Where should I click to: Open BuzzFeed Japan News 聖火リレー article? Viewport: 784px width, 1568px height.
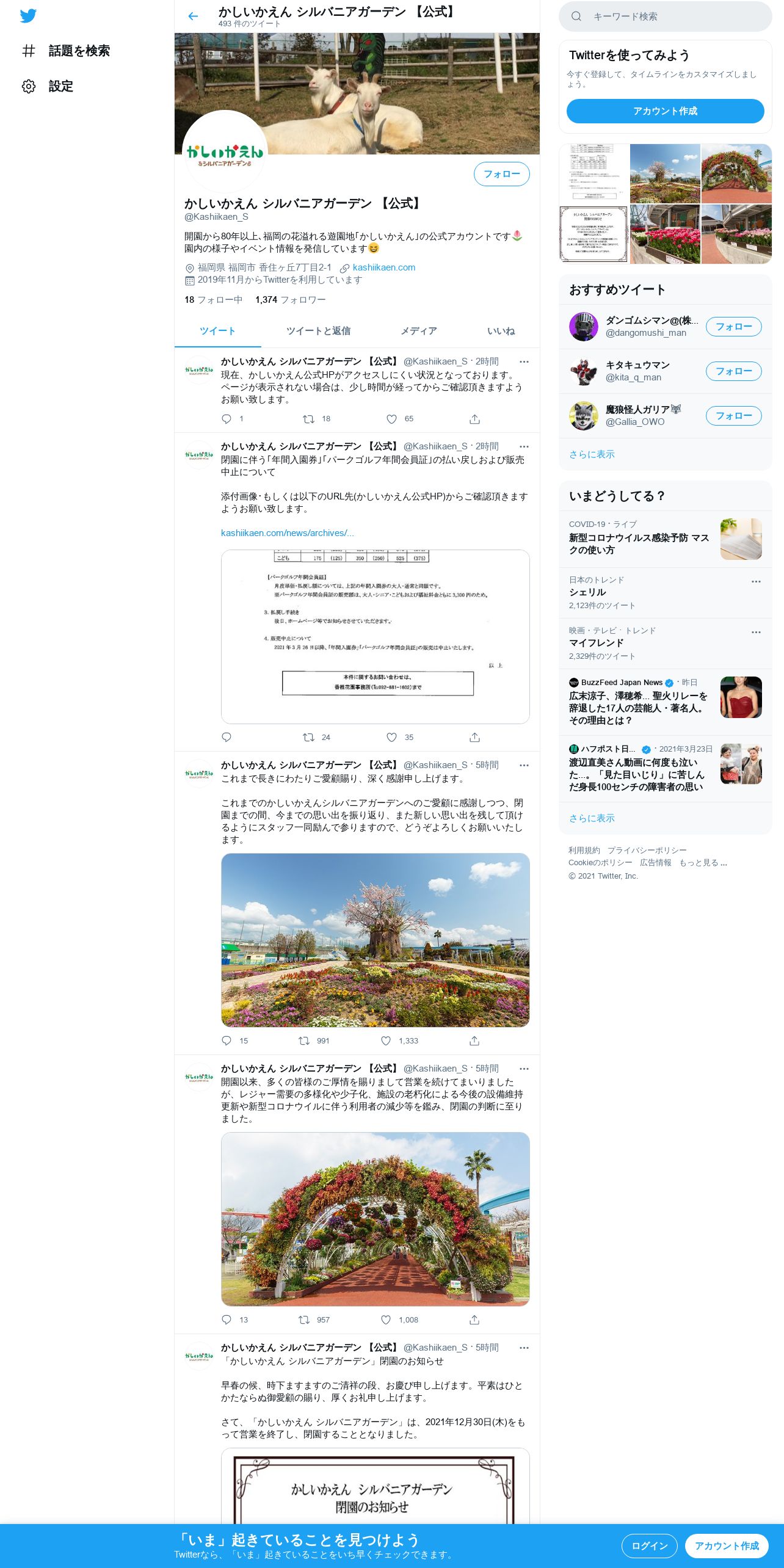click(x=665, y=702)
